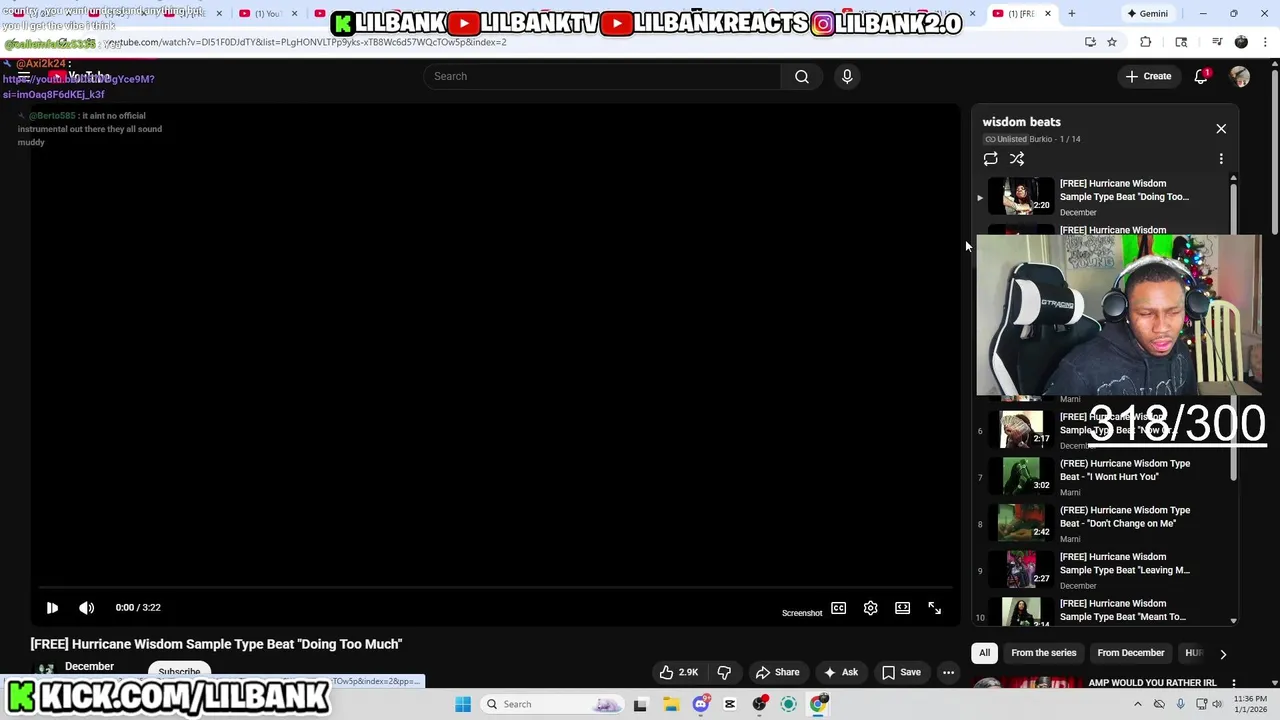Screen dimensions: 1280x720
Task: Select the "From December" chip
Action: [x=1131, y=653]
